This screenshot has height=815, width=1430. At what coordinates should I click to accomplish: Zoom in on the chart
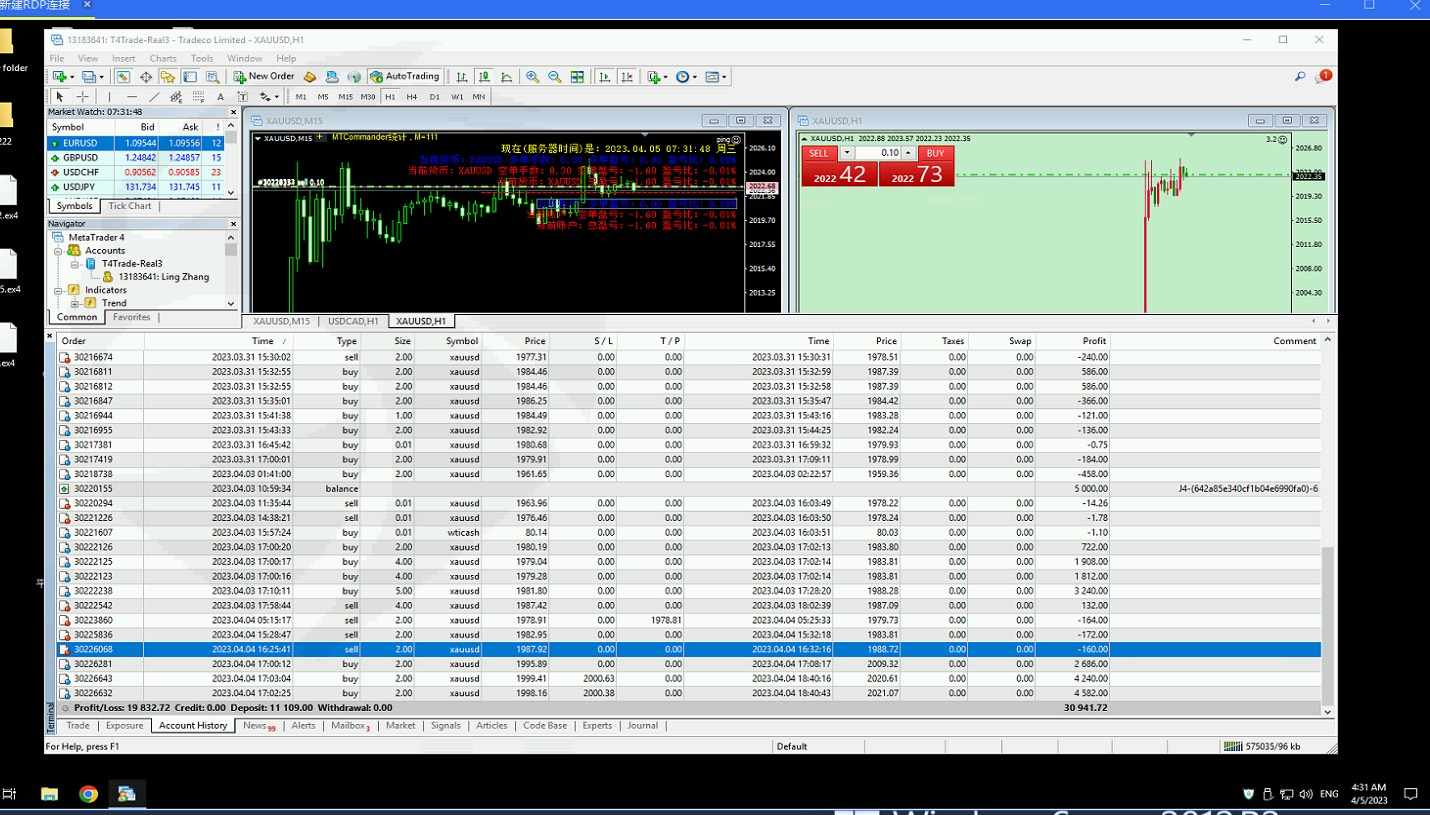pos(532,76)
